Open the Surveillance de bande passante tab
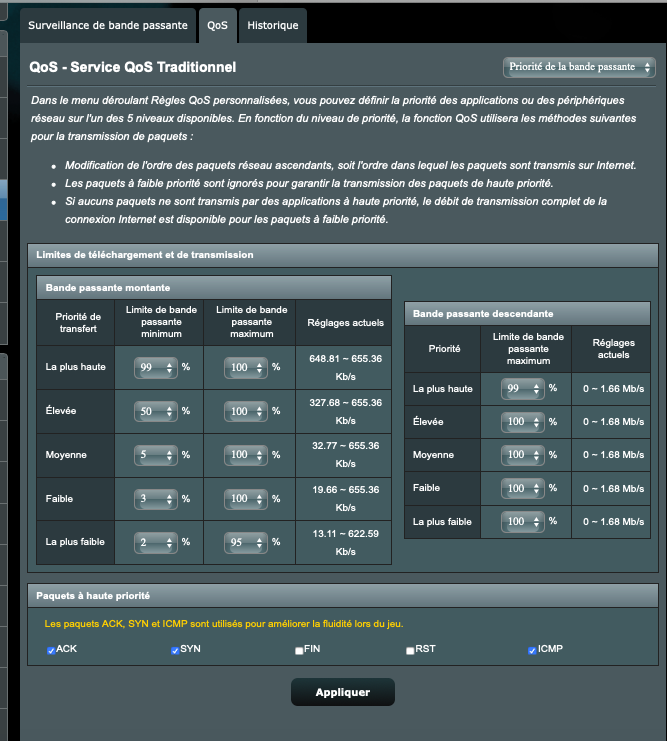The width and height of the screenshot is (667, 741). pyautogui.click(x=107, y=25)
